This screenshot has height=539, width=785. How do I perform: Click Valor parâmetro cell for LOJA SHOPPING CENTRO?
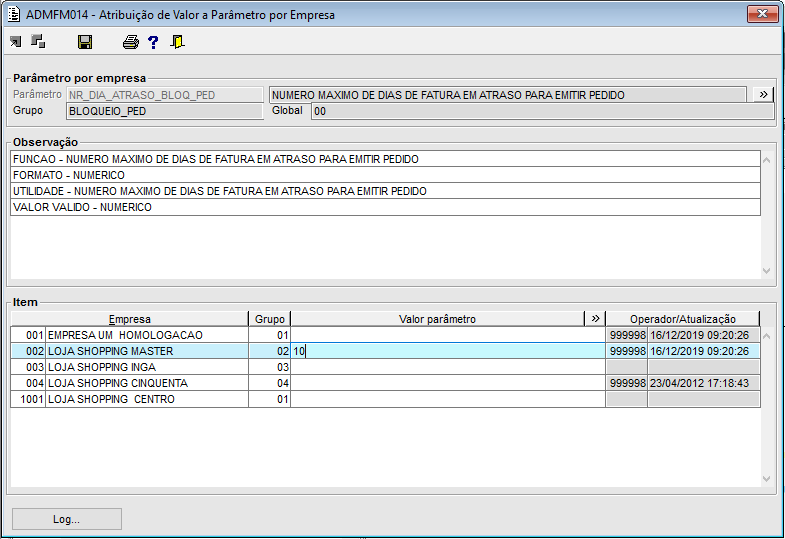tap(448, 399)
